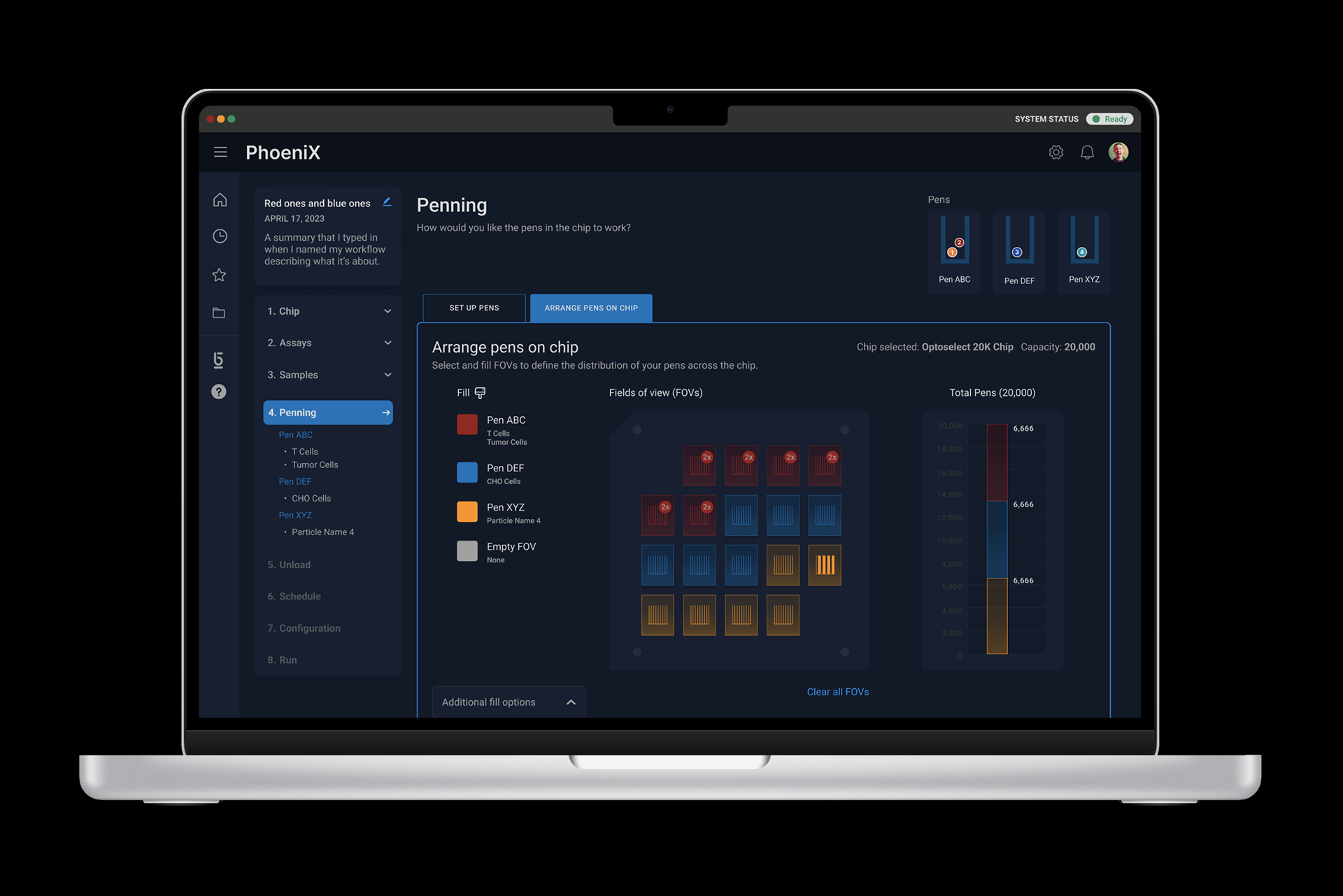Open the hamburger menu
Image resolution: width=1343 pixels, height=896 pixels.
[x=220, y=152]
